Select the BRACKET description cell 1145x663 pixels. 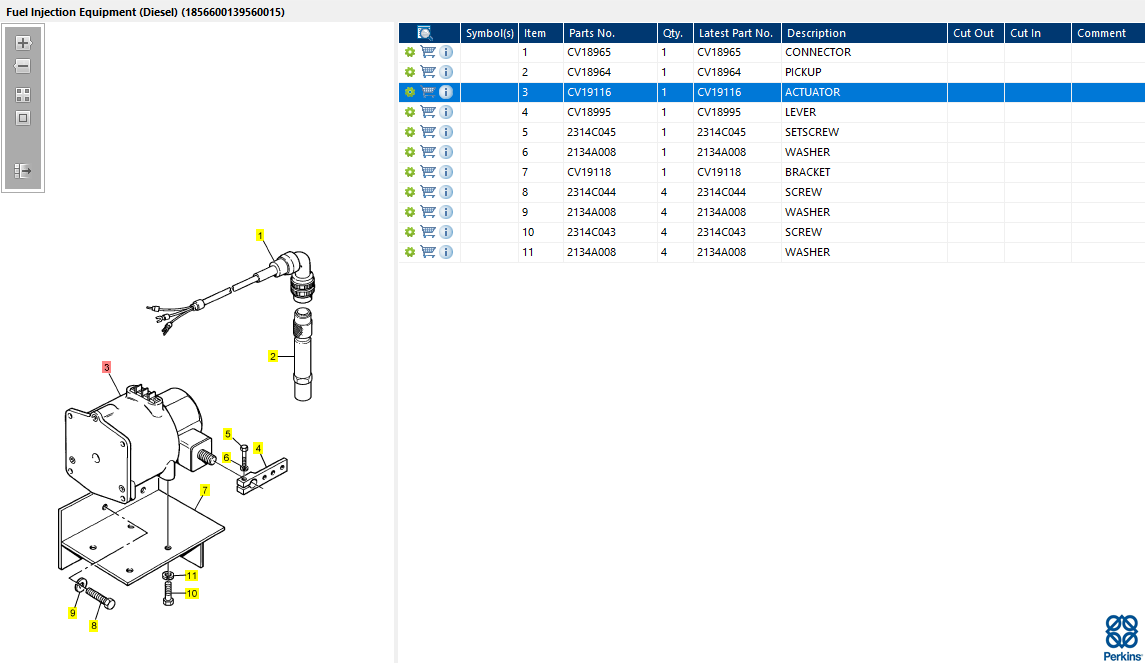tap(864, 172)
